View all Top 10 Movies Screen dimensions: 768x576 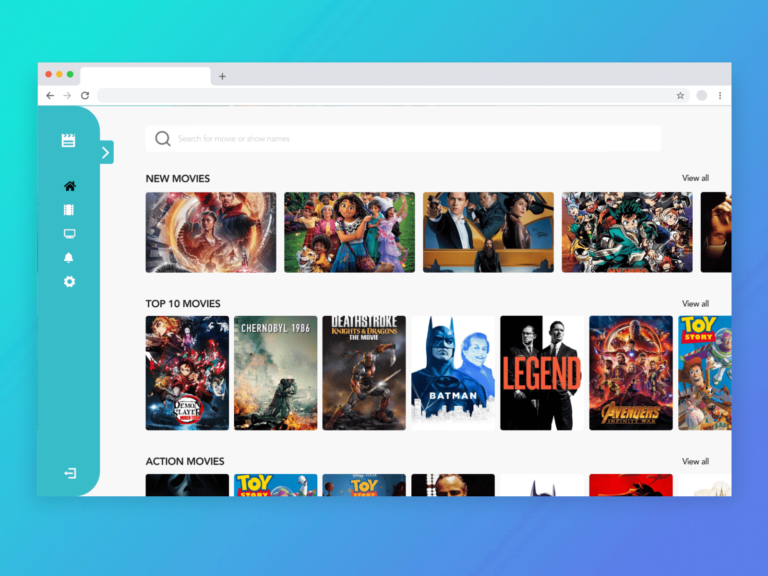click(695, 304)
